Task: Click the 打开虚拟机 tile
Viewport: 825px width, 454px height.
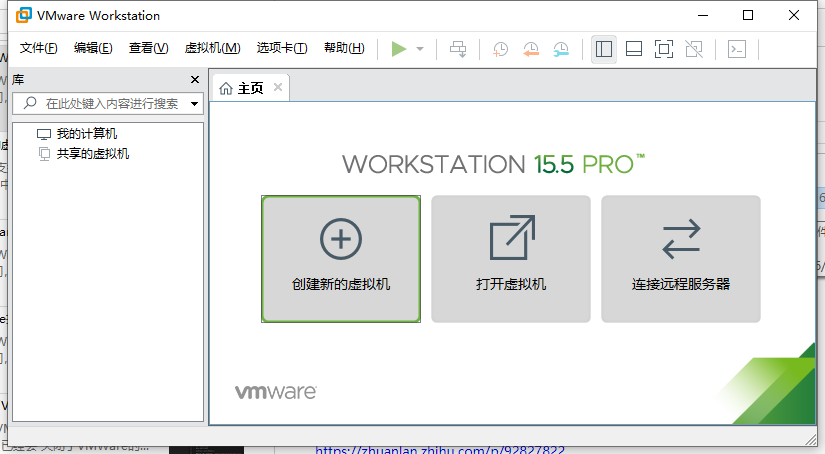Action: (x=511, y=259)
